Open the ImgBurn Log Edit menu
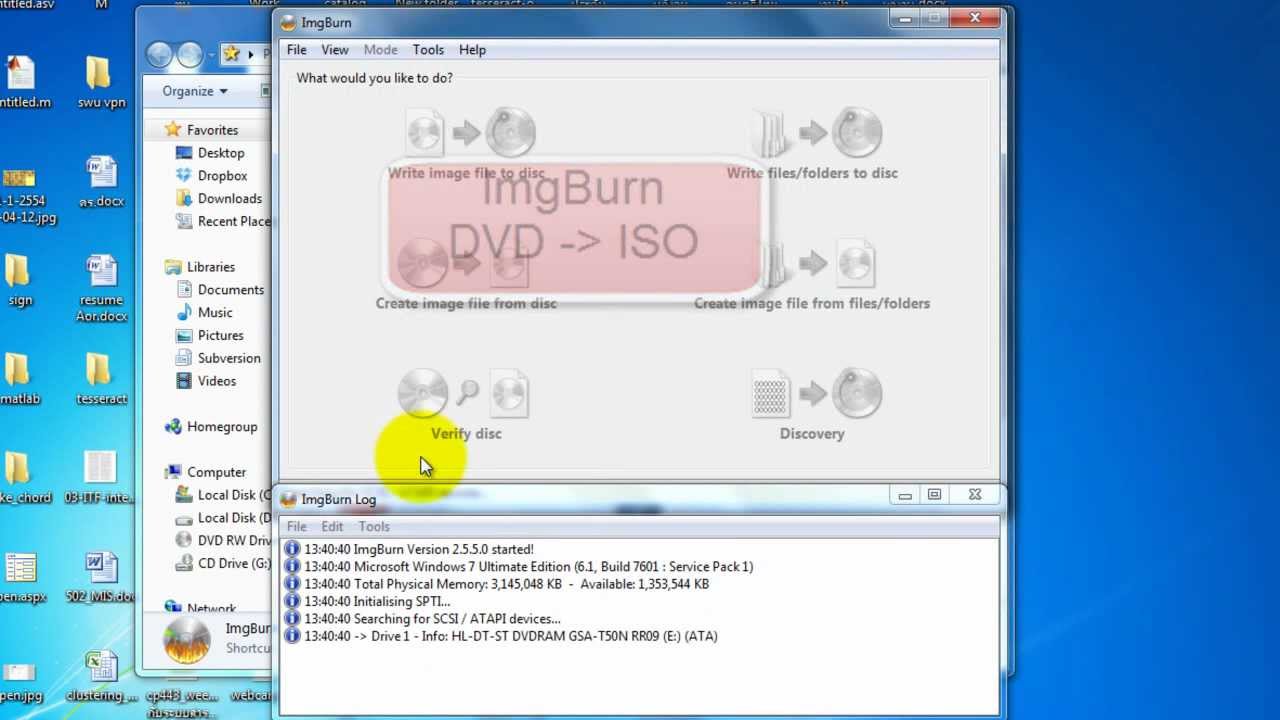The height and width of the screenshot is (720, 1280). (332, 527)
